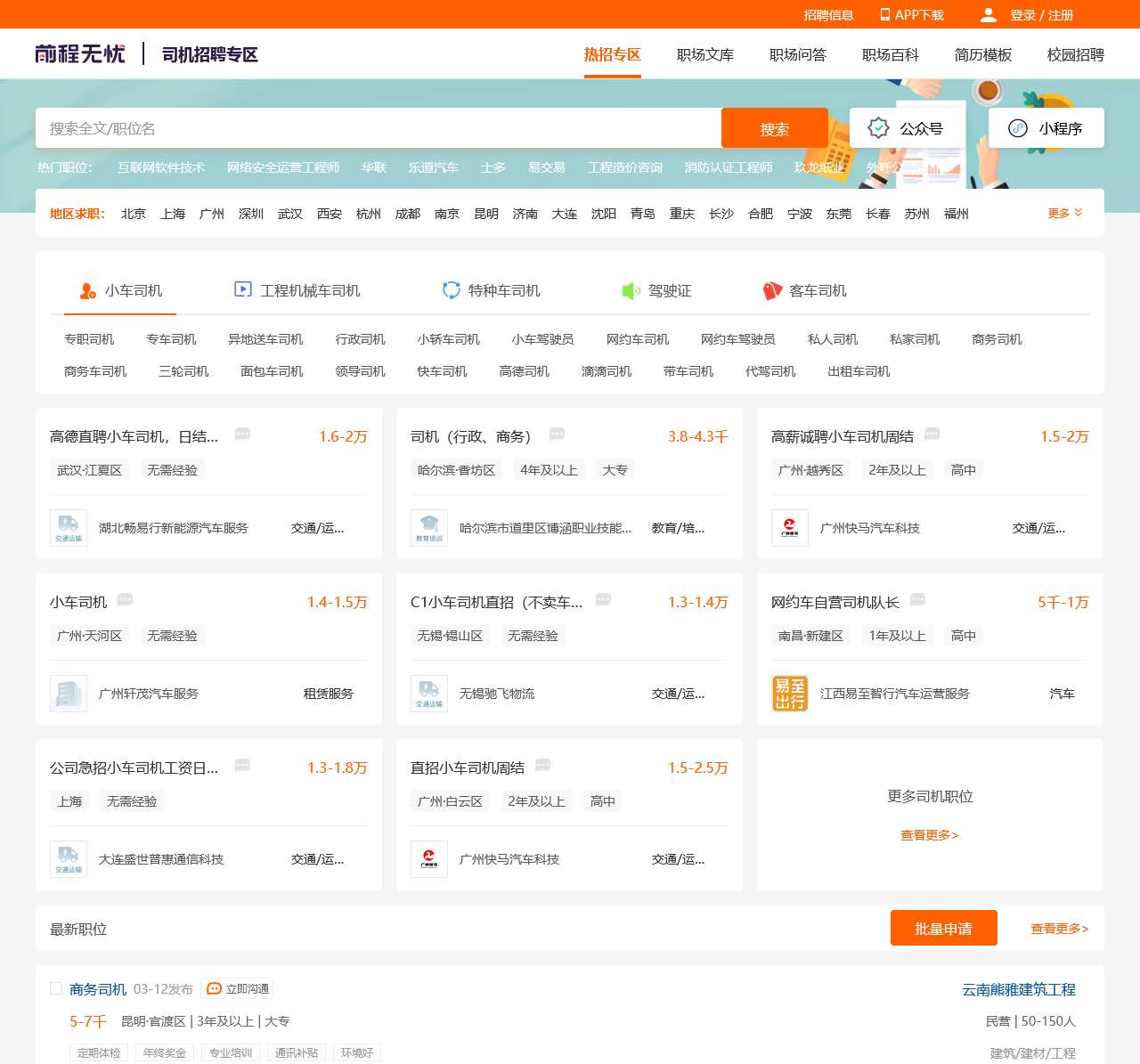The height and width of the screenshot is (1064, 1140).
Task: Open 招聘信息 top bar link
Action: coord(828,15)
